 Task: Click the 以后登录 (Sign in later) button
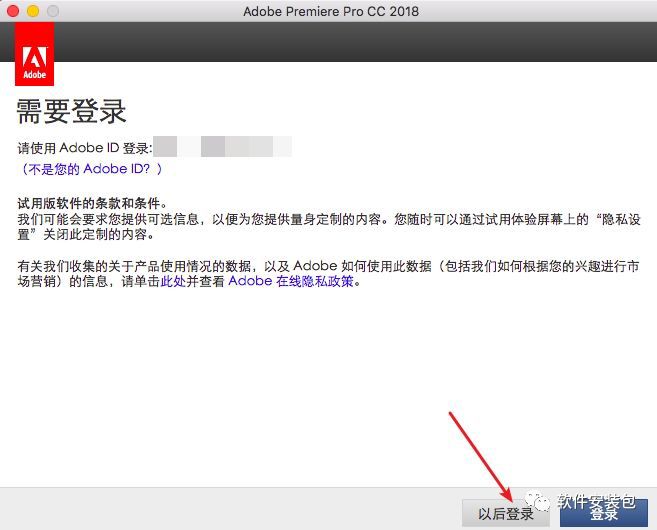[506, 513]
